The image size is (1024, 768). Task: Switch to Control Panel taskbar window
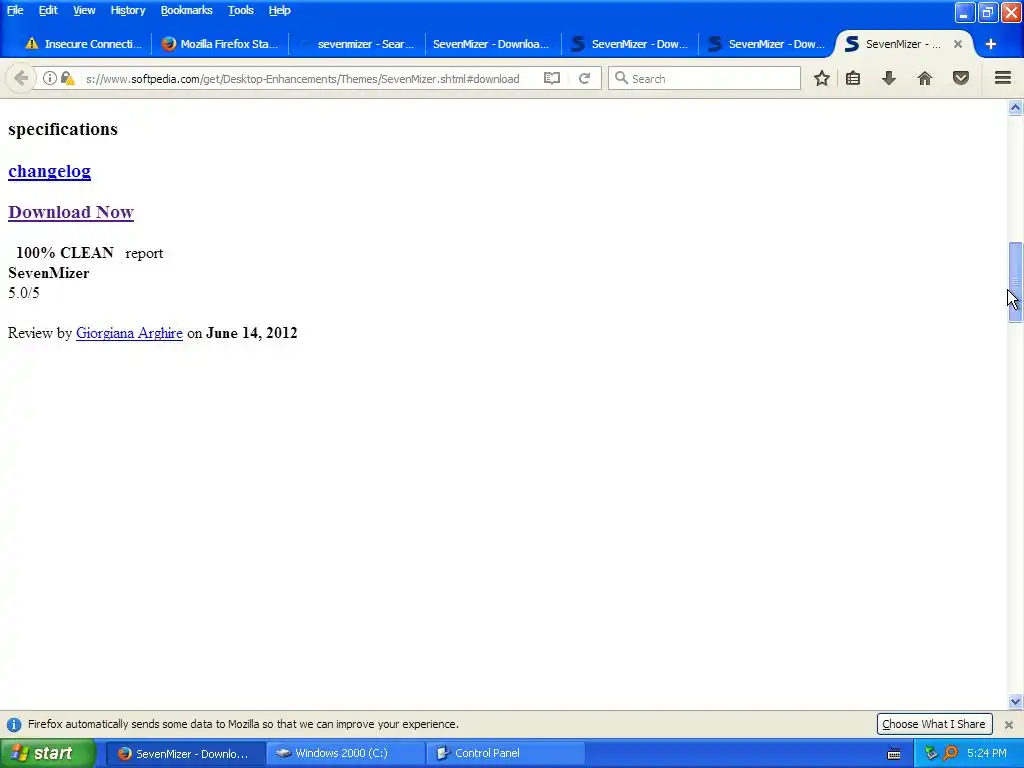(x=505, y=754)
